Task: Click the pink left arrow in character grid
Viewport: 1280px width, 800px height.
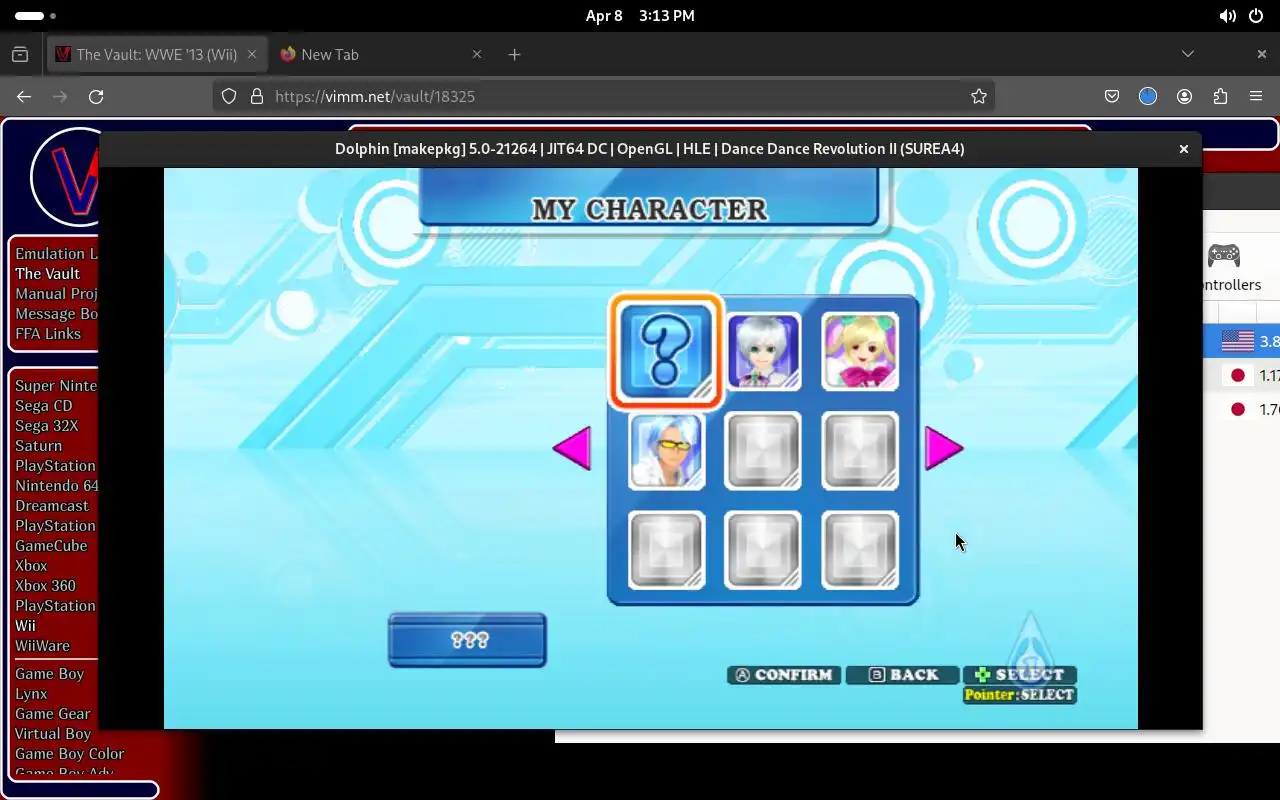Action: click(x=572, y=448)
